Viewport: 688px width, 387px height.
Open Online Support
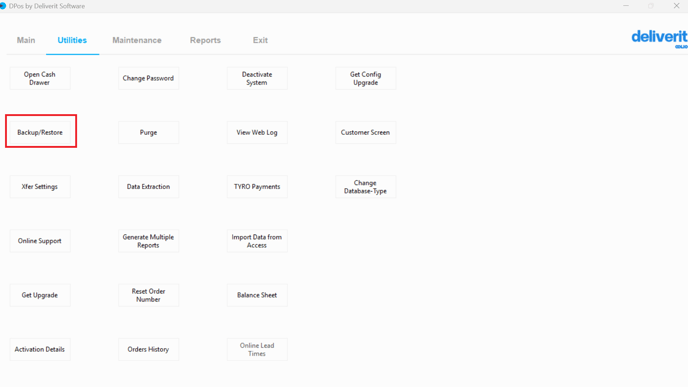pos(40,240)
